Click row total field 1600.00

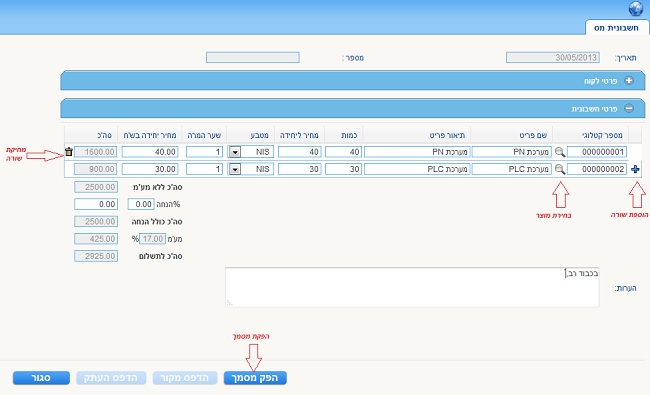point(96,152)
